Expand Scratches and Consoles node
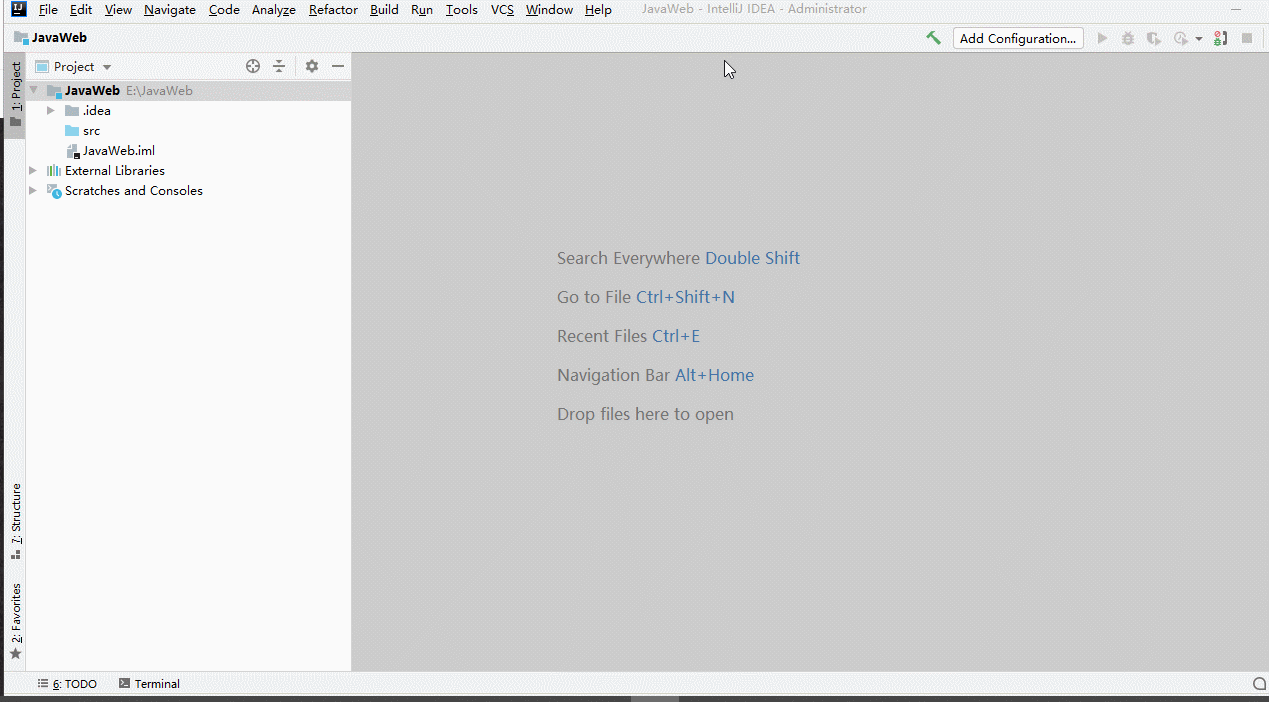The image size is (1269, 702). [33, 191]
